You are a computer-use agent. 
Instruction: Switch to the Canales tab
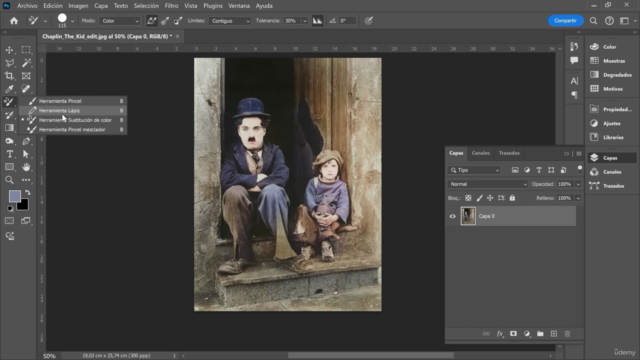(480, 153)
